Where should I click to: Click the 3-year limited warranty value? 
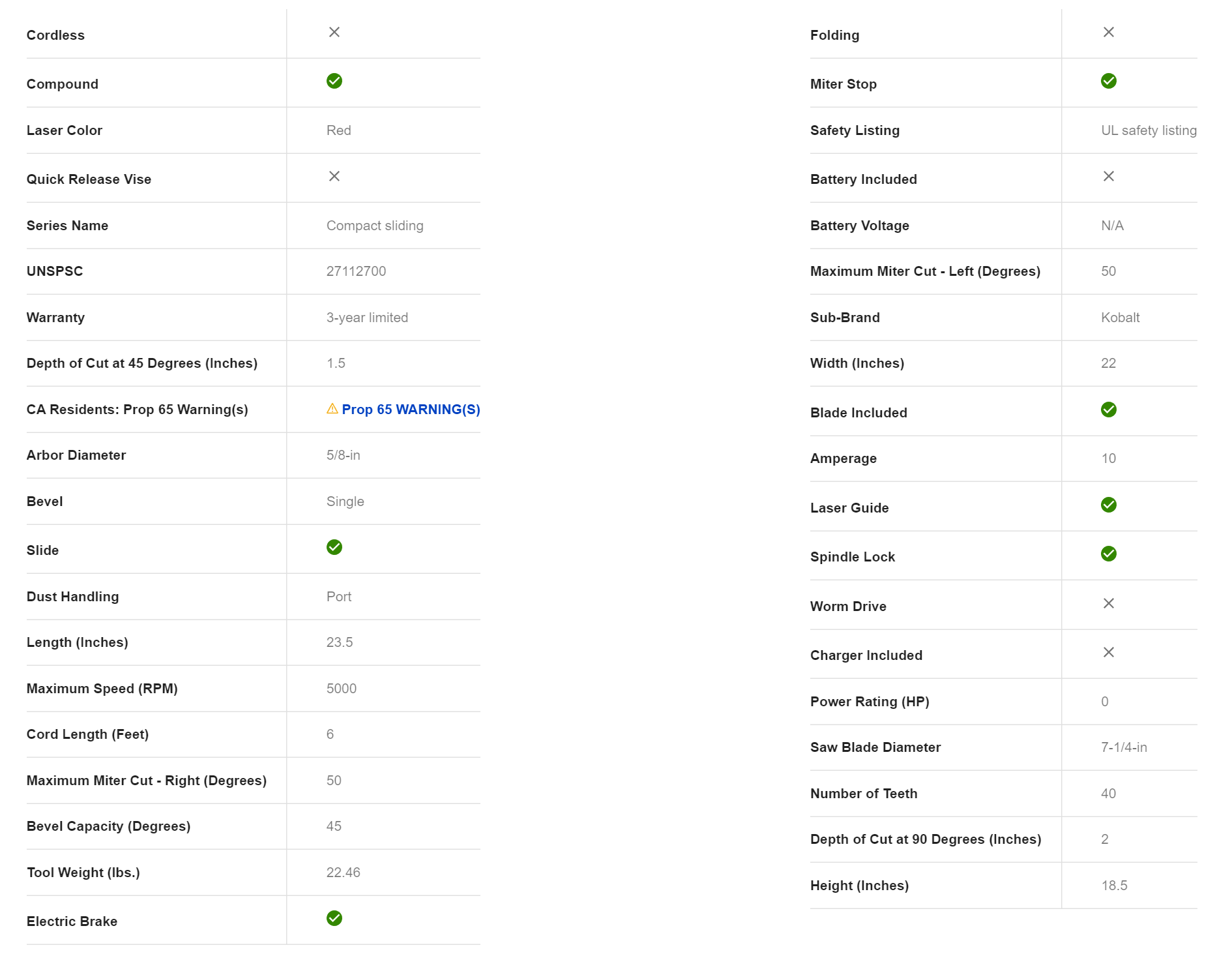pos(367,318)
